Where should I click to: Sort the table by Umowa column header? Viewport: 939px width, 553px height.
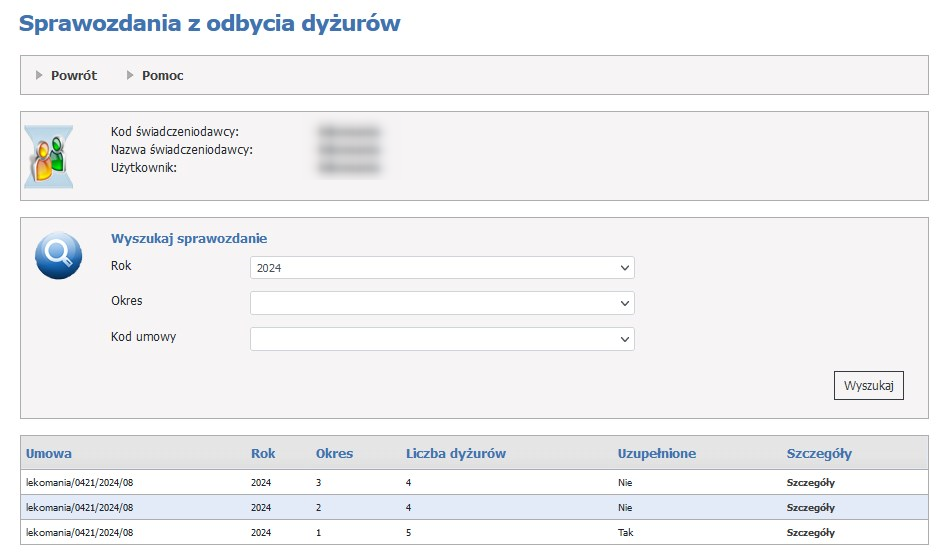point(49,453)
